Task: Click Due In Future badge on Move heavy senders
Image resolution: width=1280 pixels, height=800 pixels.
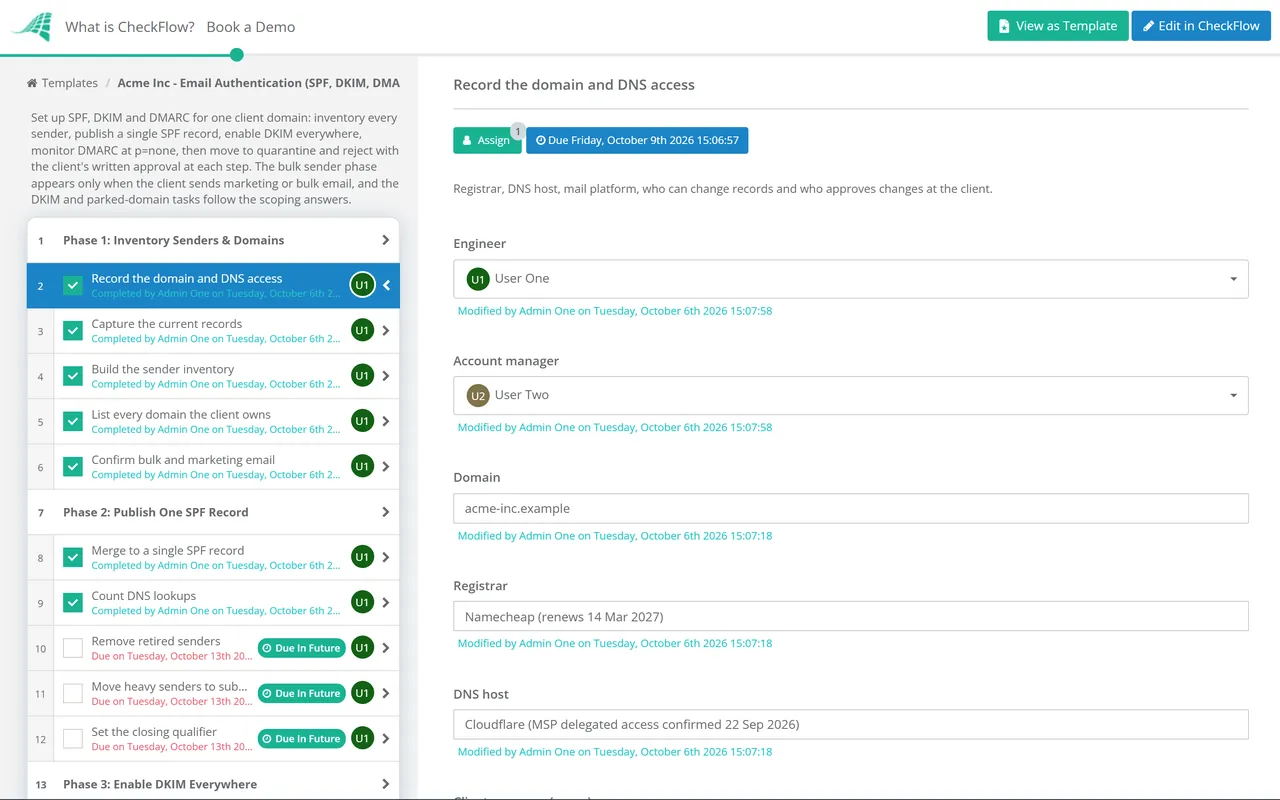Action: pyautogui.click(x=301, y=693)
